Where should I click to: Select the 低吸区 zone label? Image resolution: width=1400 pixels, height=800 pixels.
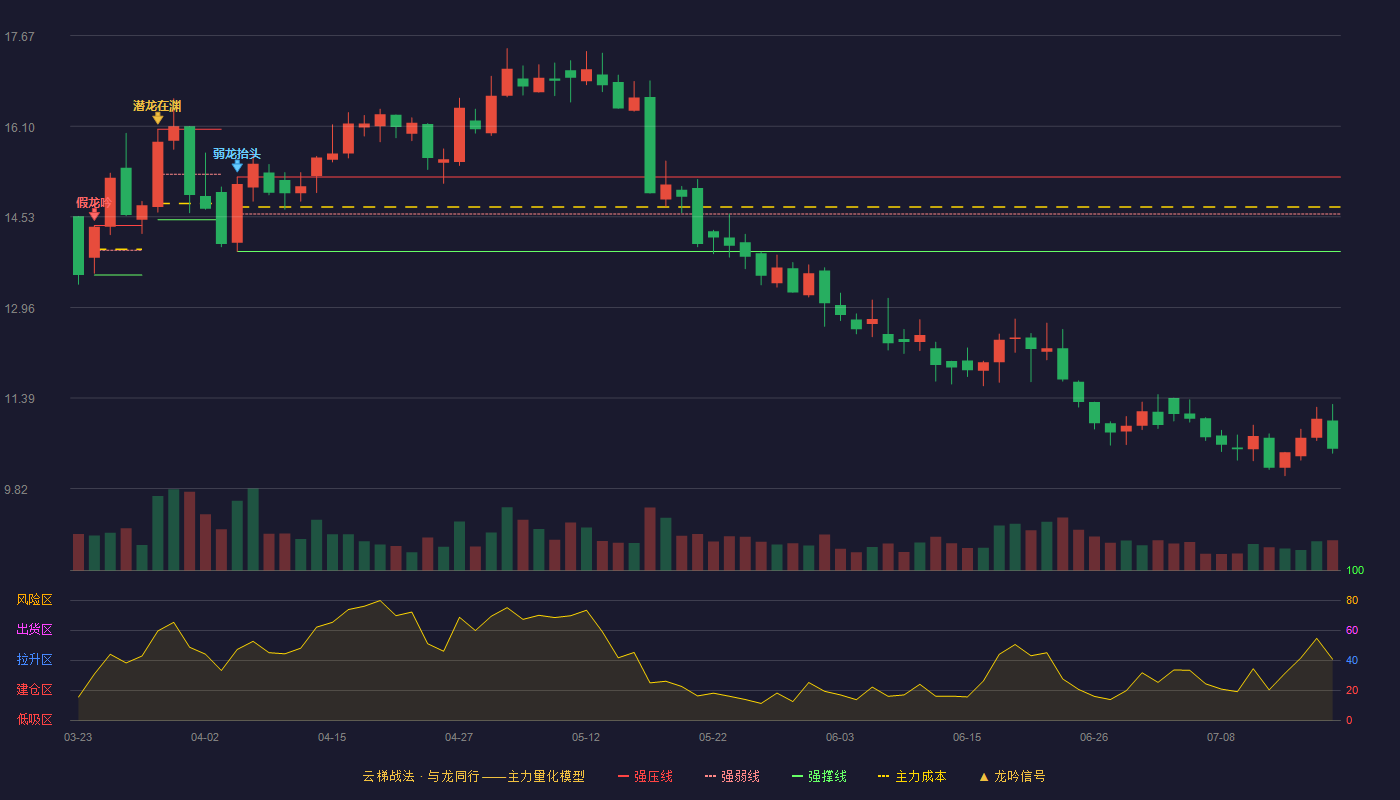34,719
